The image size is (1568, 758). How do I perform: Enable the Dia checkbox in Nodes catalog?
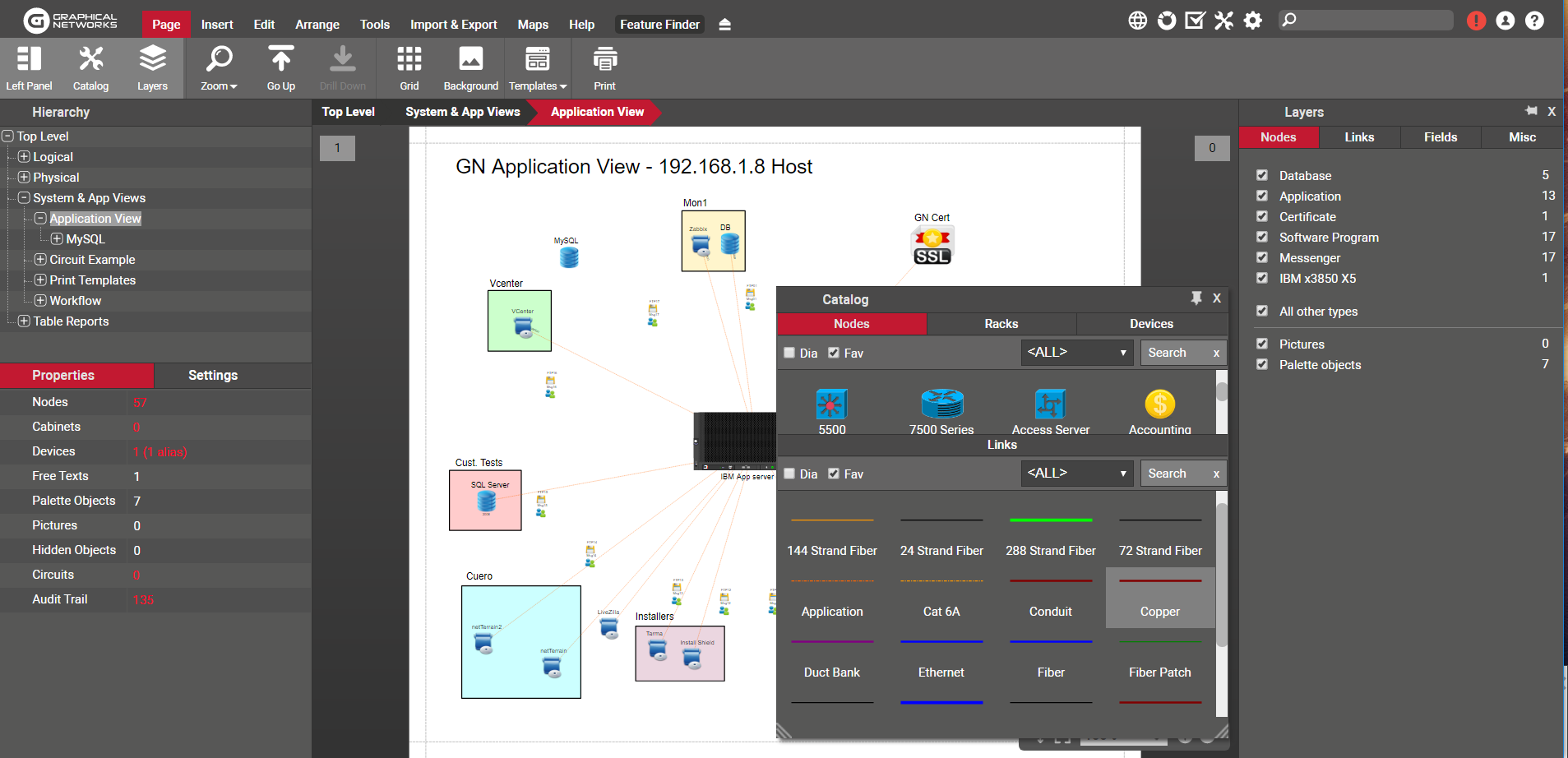point(789,353)
